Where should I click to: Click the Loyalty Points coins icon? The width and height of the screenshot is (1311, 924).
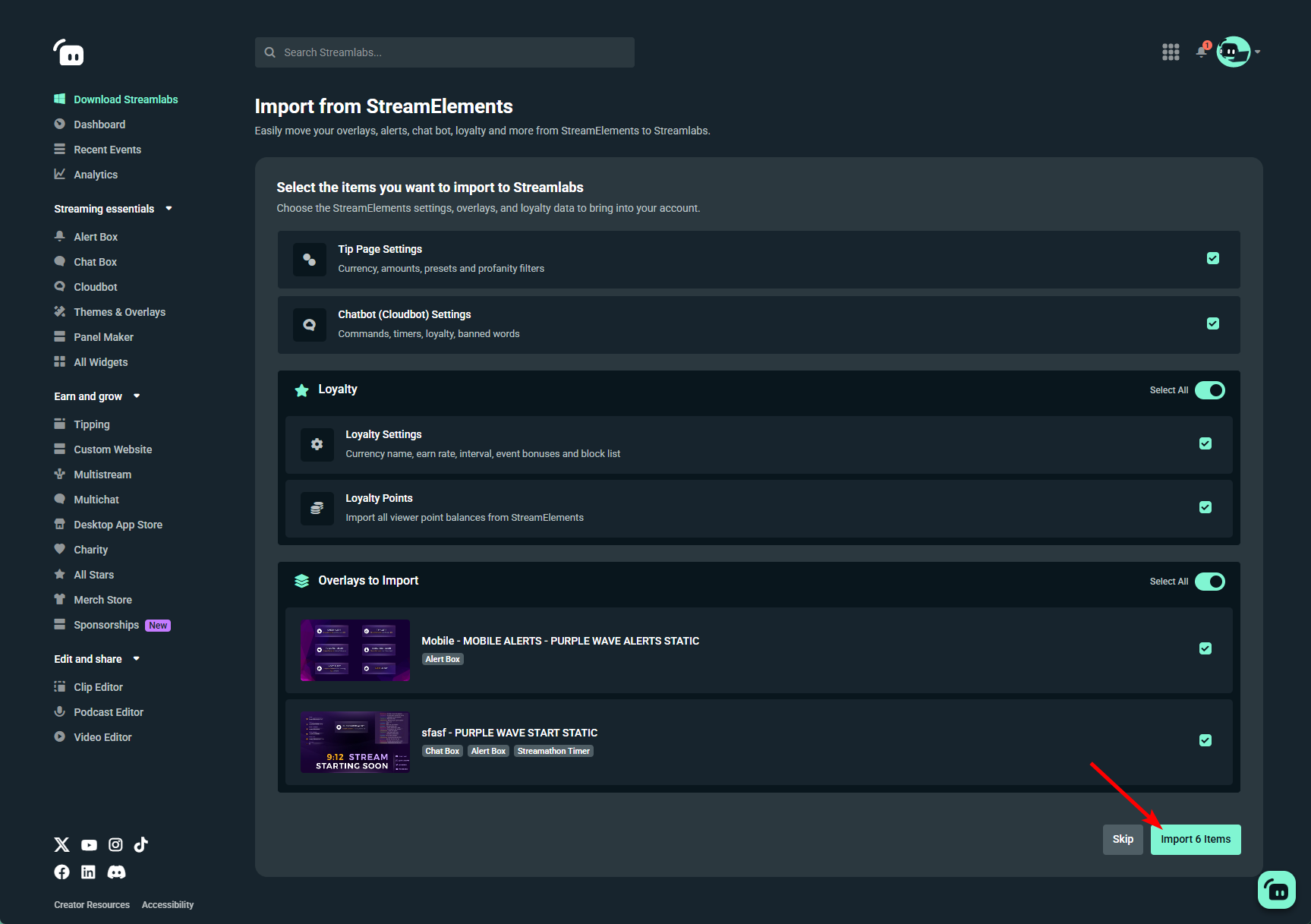[x=317, y=509]
